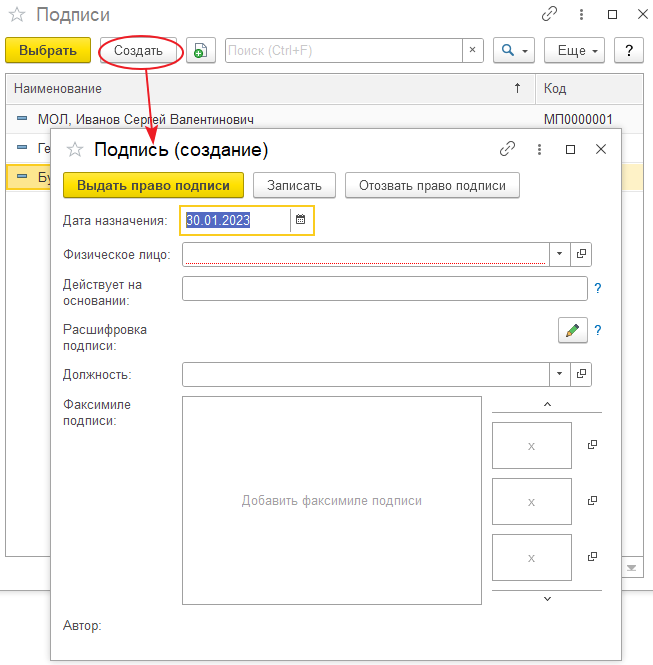Open three-dot menu in Подпись dialog

click(x=539, y=149)
